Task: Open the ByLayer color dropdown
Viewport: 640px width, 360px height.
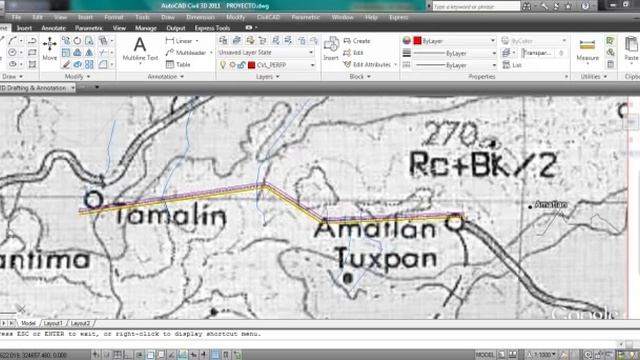Action: 492,41
